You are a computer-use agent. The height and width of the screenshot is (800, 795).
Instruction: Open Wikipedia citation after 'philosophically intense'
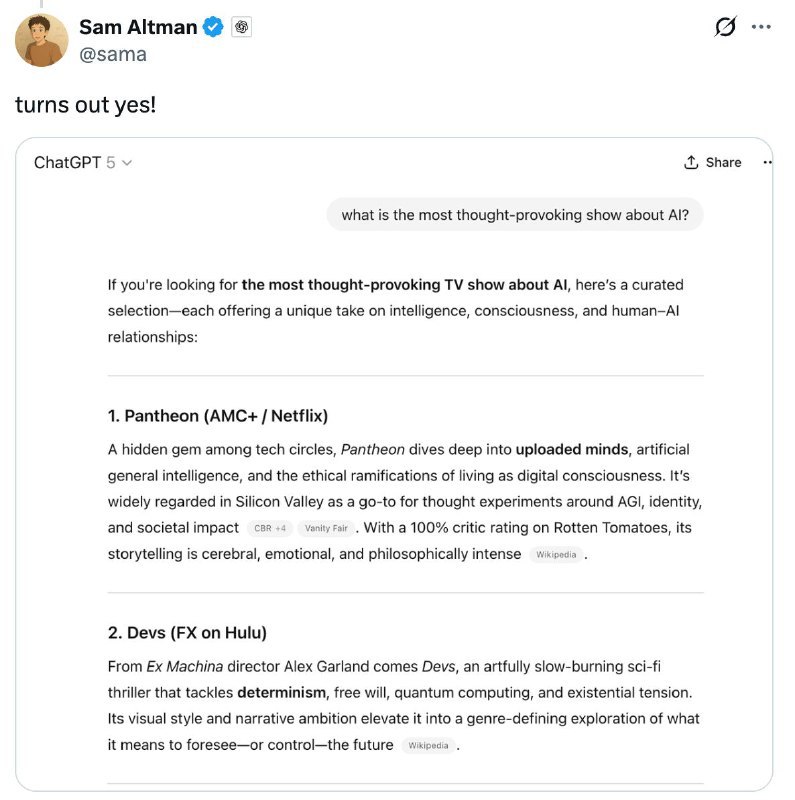tap(555, 554)
